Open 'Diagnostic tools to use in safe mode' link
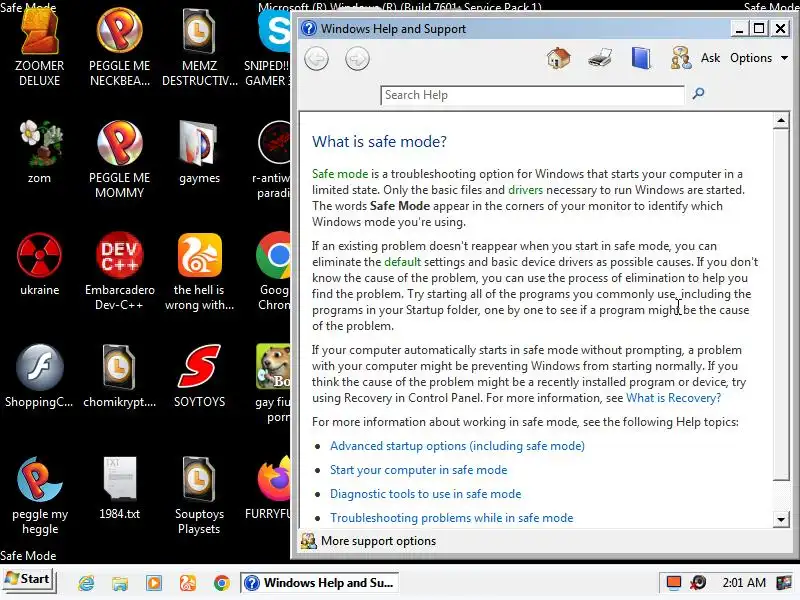Screen dimensions: 800x600 [x=426, y=494]
